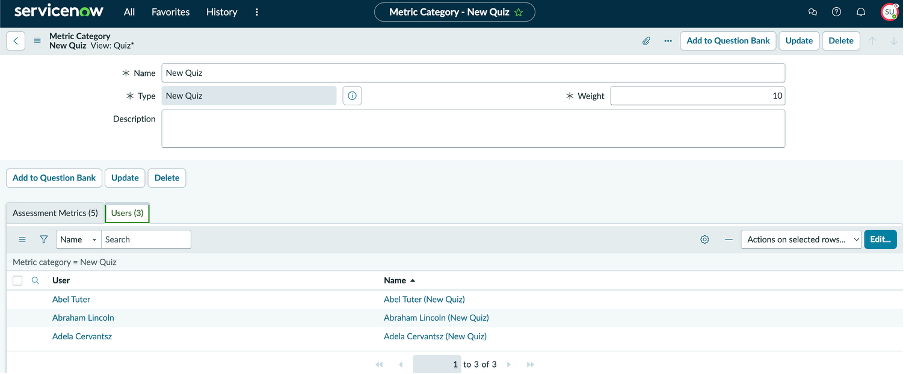Open the top navigation more options icon

pos(257,12)
